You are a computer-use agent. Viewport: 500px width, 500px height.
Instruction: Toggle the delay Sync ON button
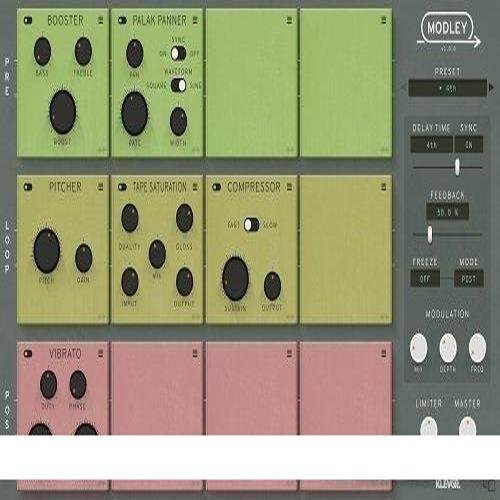pyautogui.click(x=469, y=145)
